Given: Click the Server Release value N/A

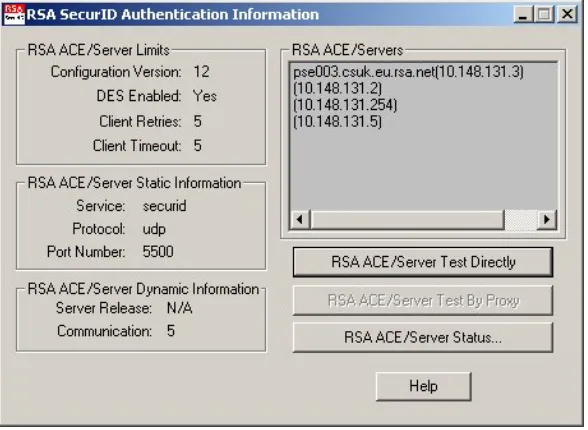Looking at the screenshot, I should tap(180, 308).
